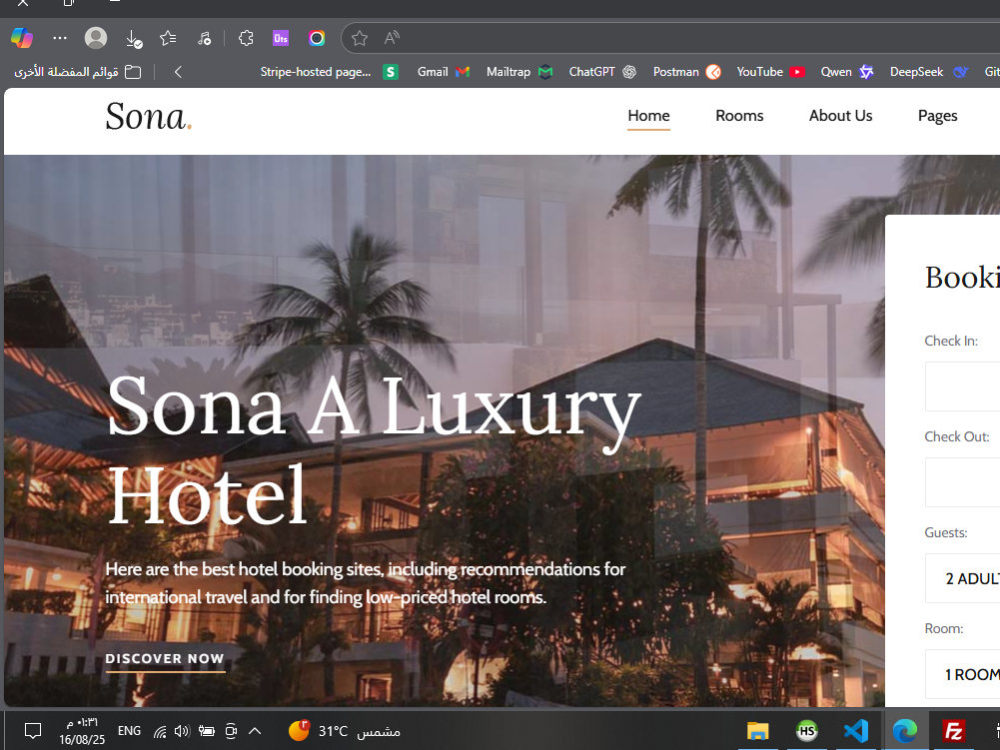Add this page to favorites star icon

(360, 38)
